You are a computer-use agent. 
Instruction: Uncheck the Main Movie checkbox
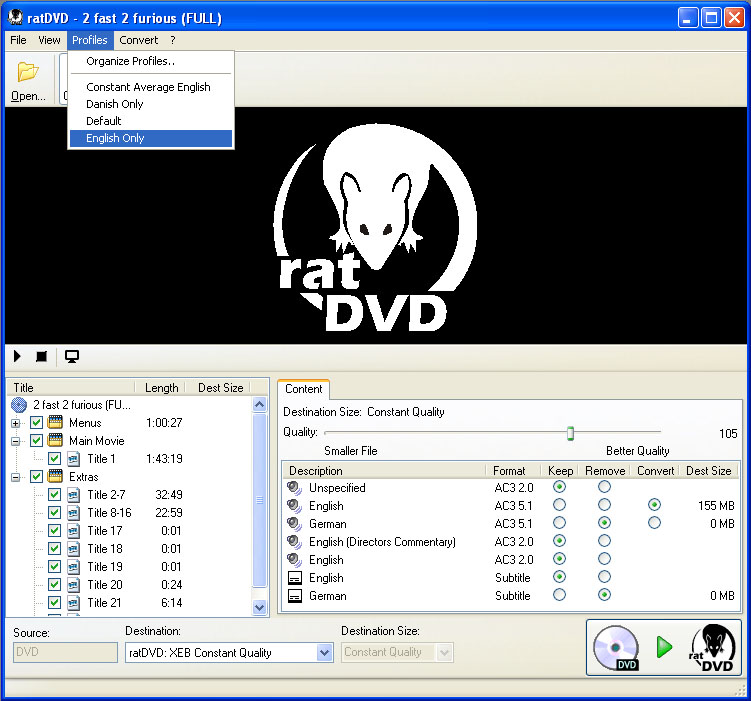37,441
